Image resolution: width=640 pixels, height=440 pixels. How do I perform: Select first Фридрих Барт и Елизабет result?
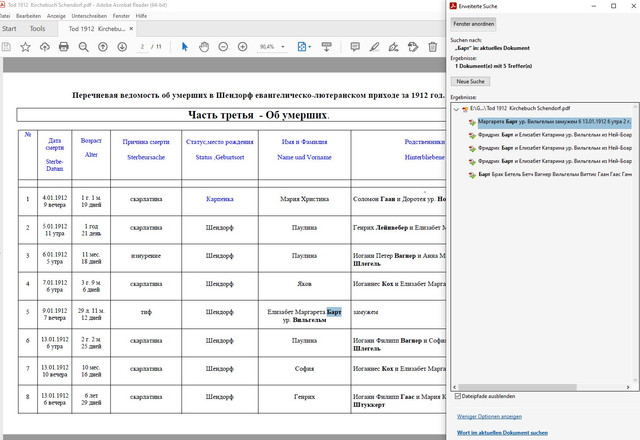(554, 135)
